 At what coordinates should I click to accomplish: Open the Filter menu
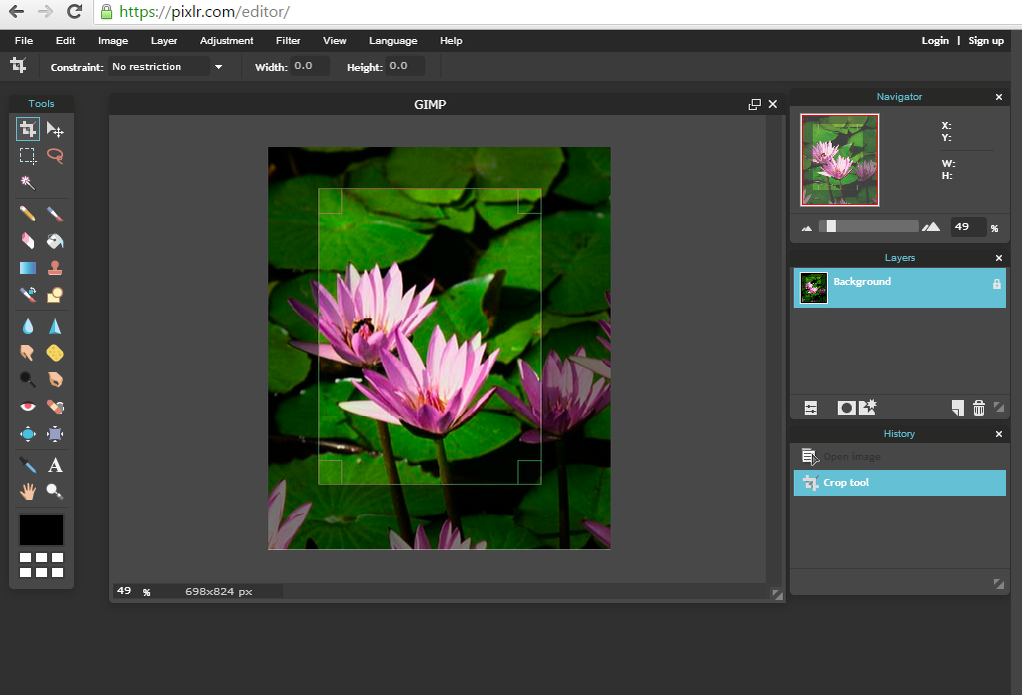288,40
